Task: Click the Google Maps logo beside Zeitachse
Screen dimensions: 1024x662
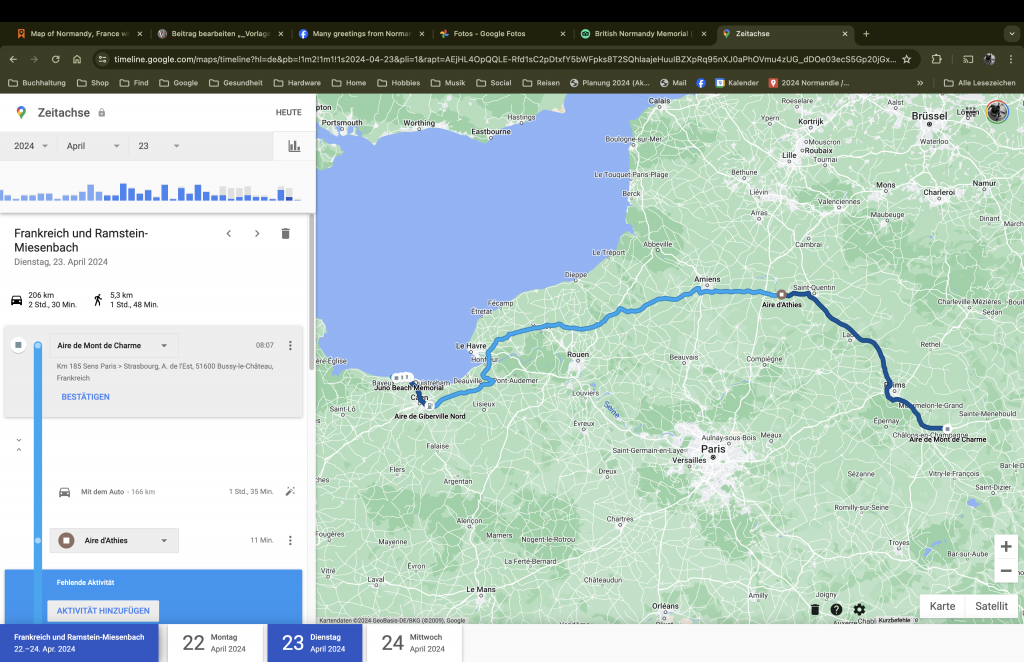Action: click(22, 113)
